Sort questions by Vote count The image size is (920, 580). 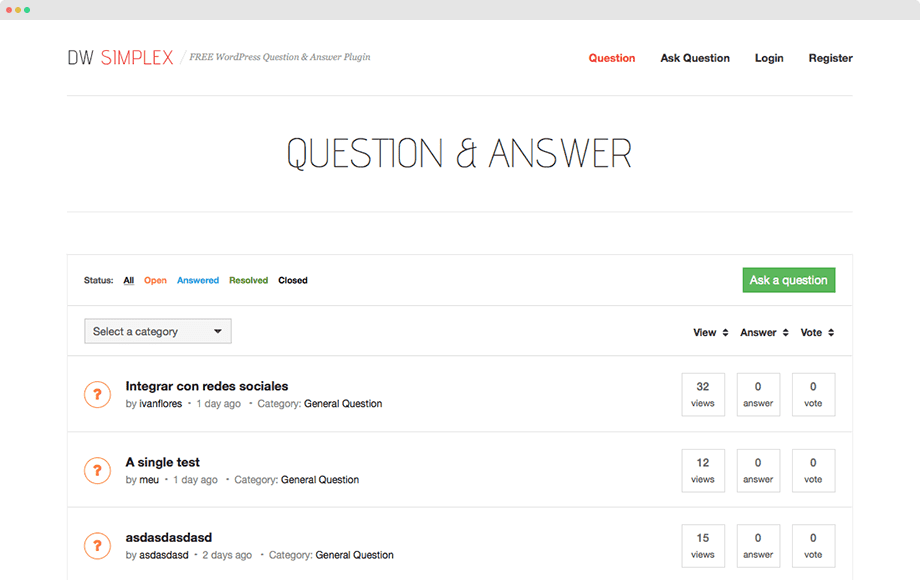click(817, 333)
